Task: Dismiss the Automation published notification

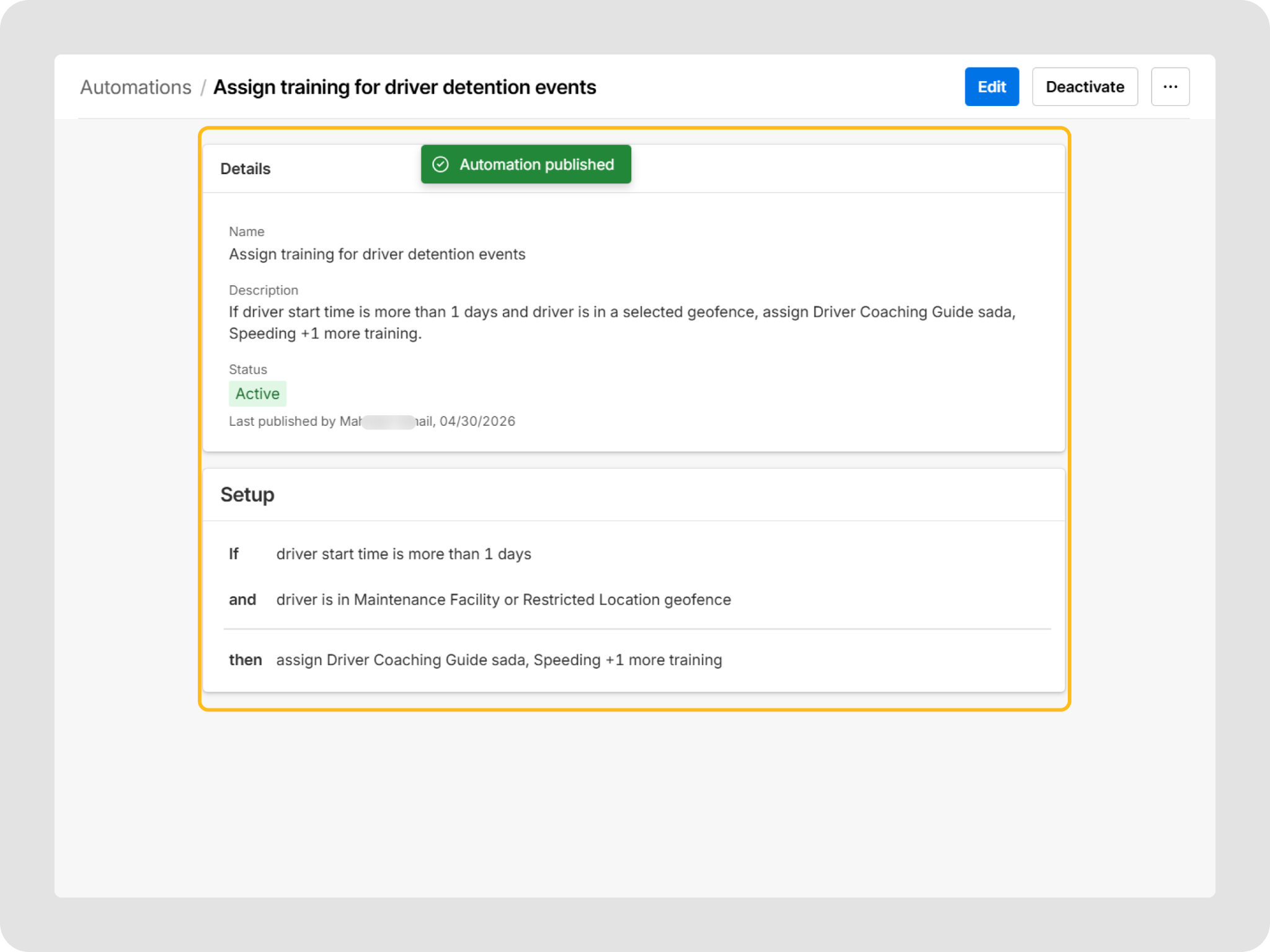Action: [536, 164]
